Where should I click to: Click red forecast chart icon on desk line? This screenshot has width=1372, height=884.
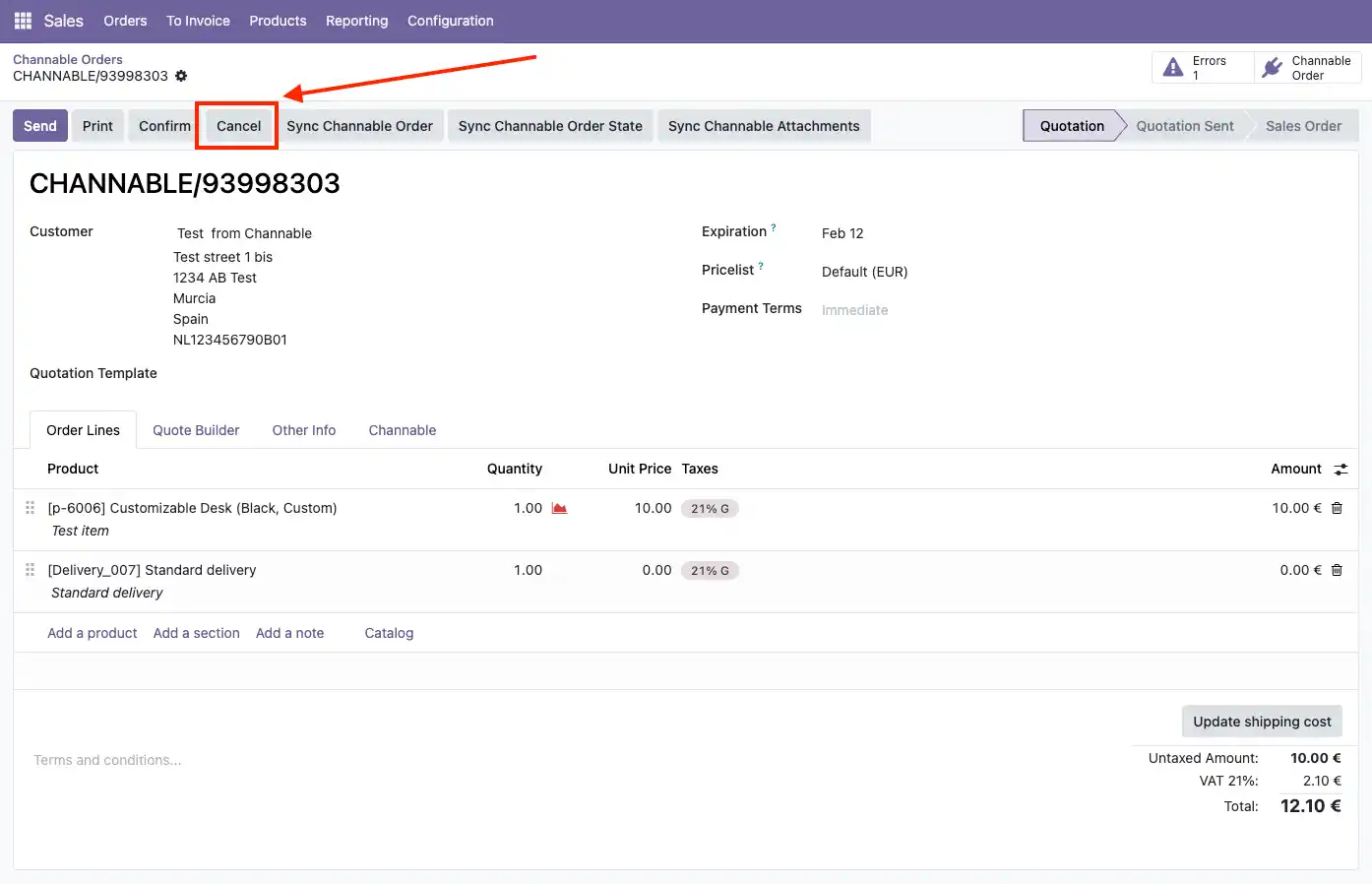click(x=559, y=508)
